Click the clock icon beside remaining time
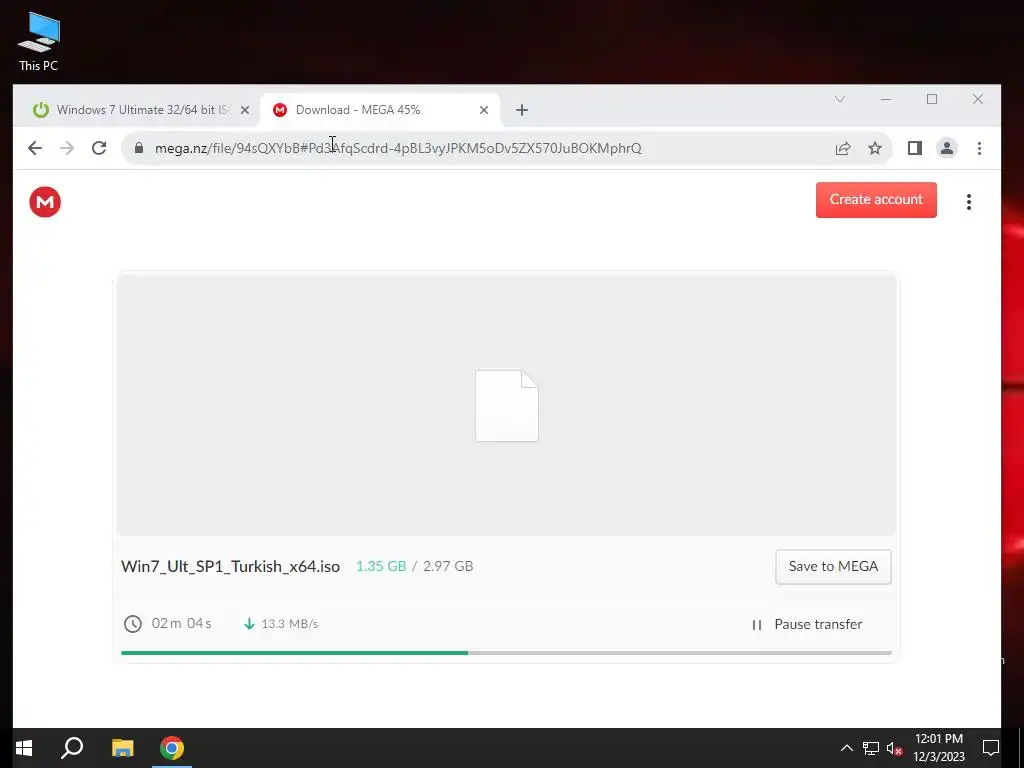This screenshot has height=768, width=1024. tap(133, 624)
